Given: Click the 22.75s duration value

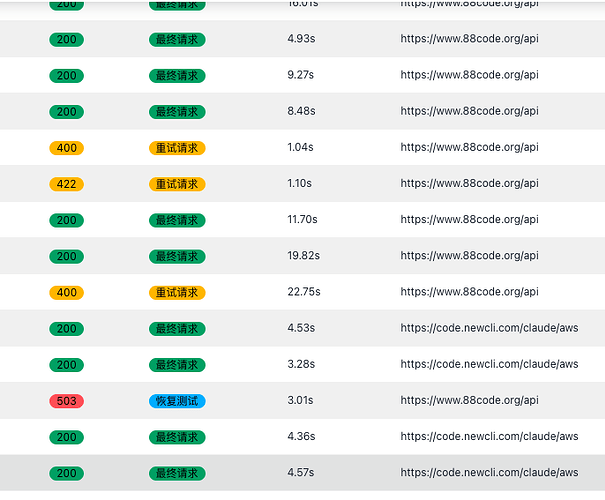Looking at the screenshot, I should click(304, 292).
